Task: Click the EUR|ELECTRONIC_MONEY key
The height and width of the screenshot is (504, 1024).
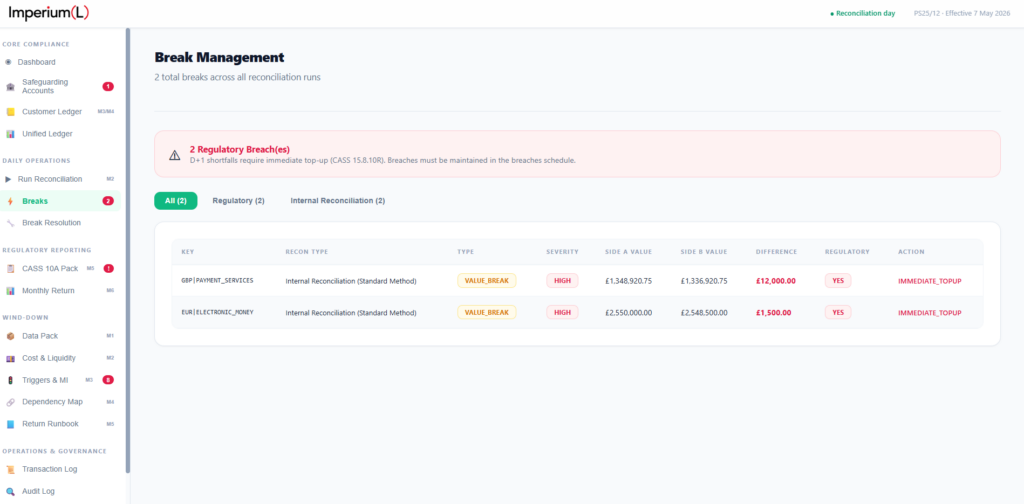Action: 217,313
